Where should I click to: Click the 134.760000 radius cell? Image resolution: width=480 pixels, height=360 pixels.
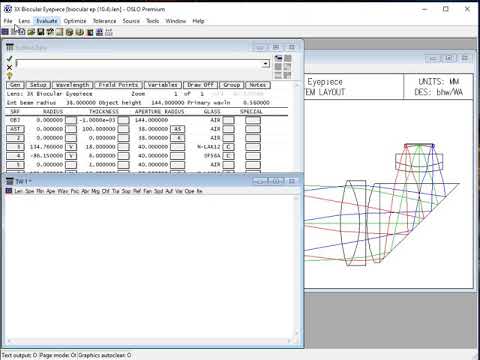click(46, 147)
